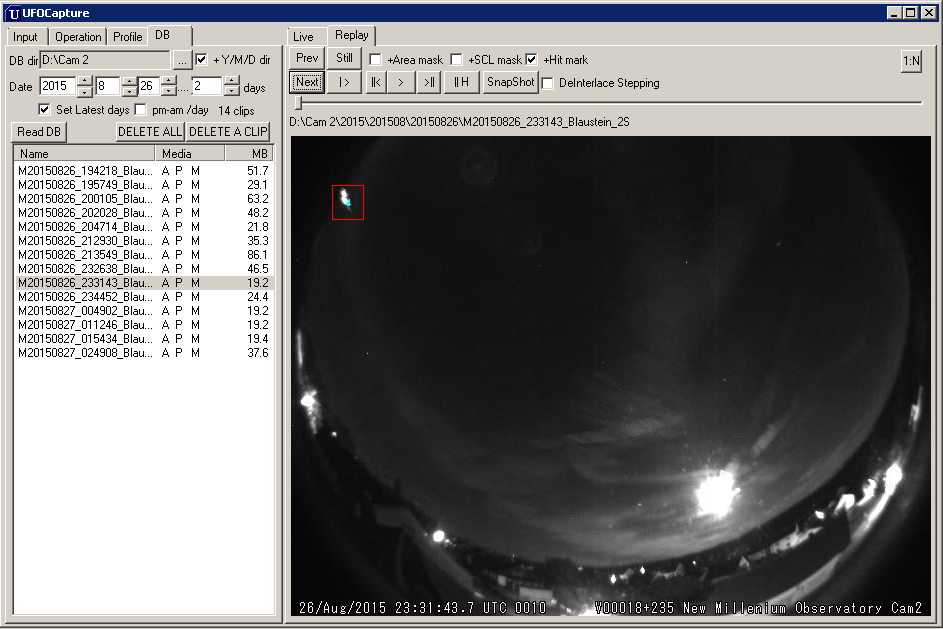Sort clips by Media column header
Screen dimensions: 943x629
coord(190,154)
